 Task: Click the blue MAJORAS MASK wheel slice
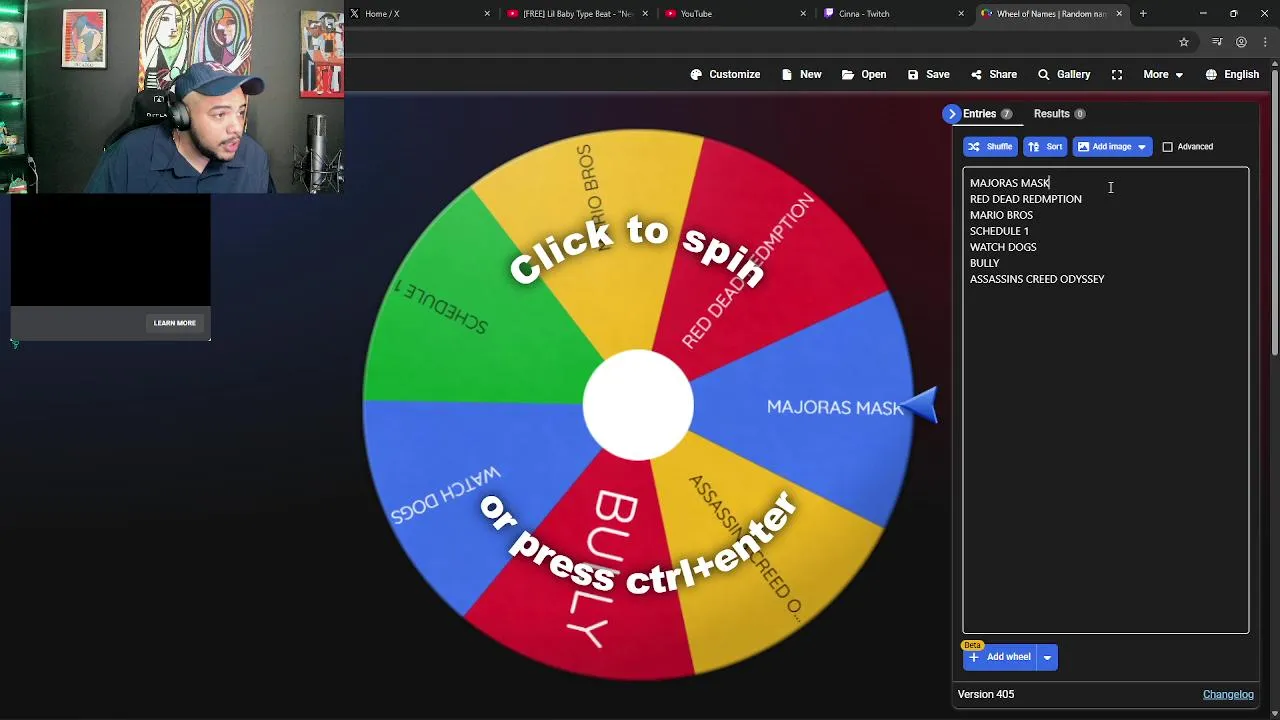click(x=800, y=407)
